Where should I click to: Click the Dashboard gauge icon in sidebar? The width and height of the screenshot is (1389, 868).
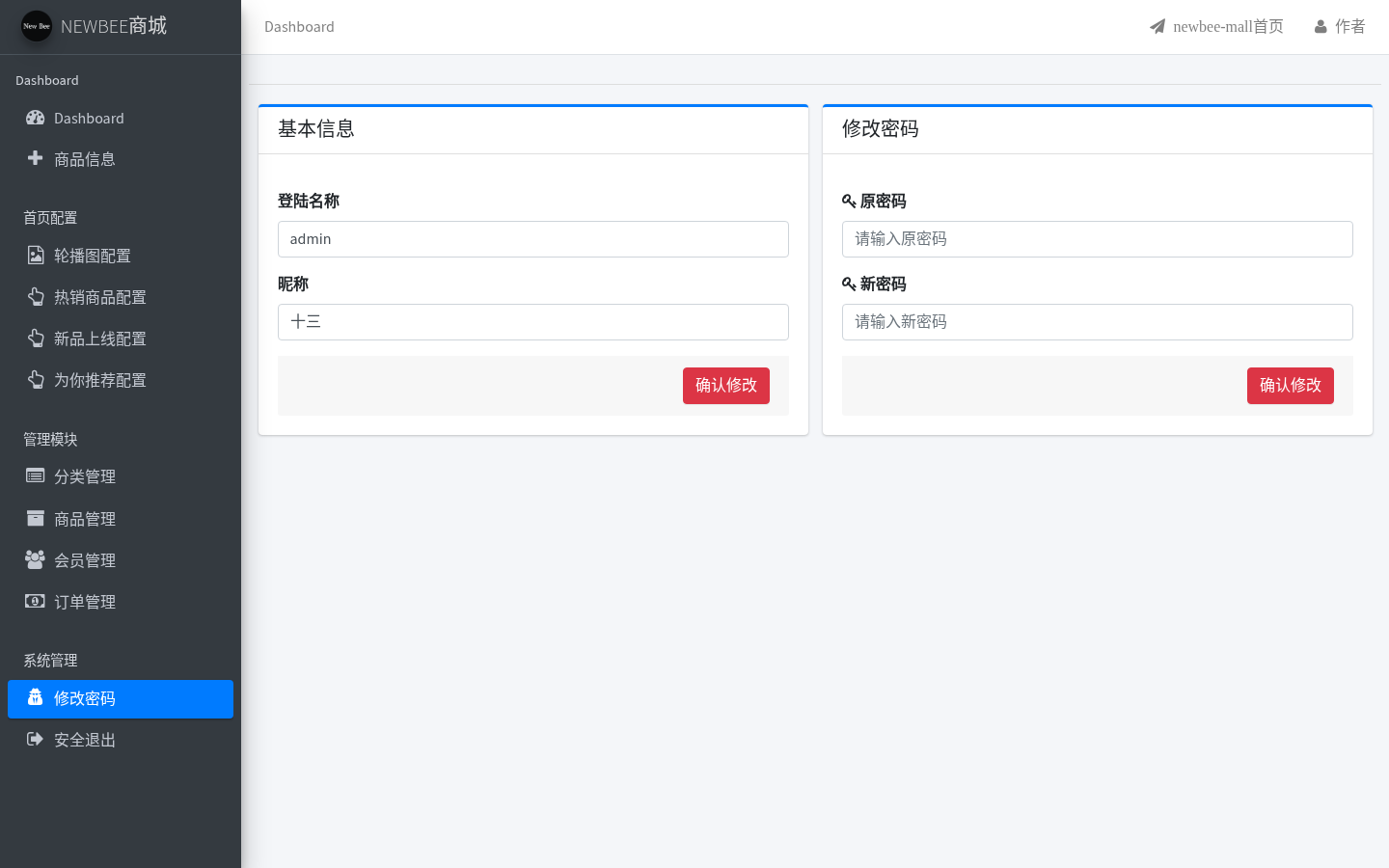(36, 118)
